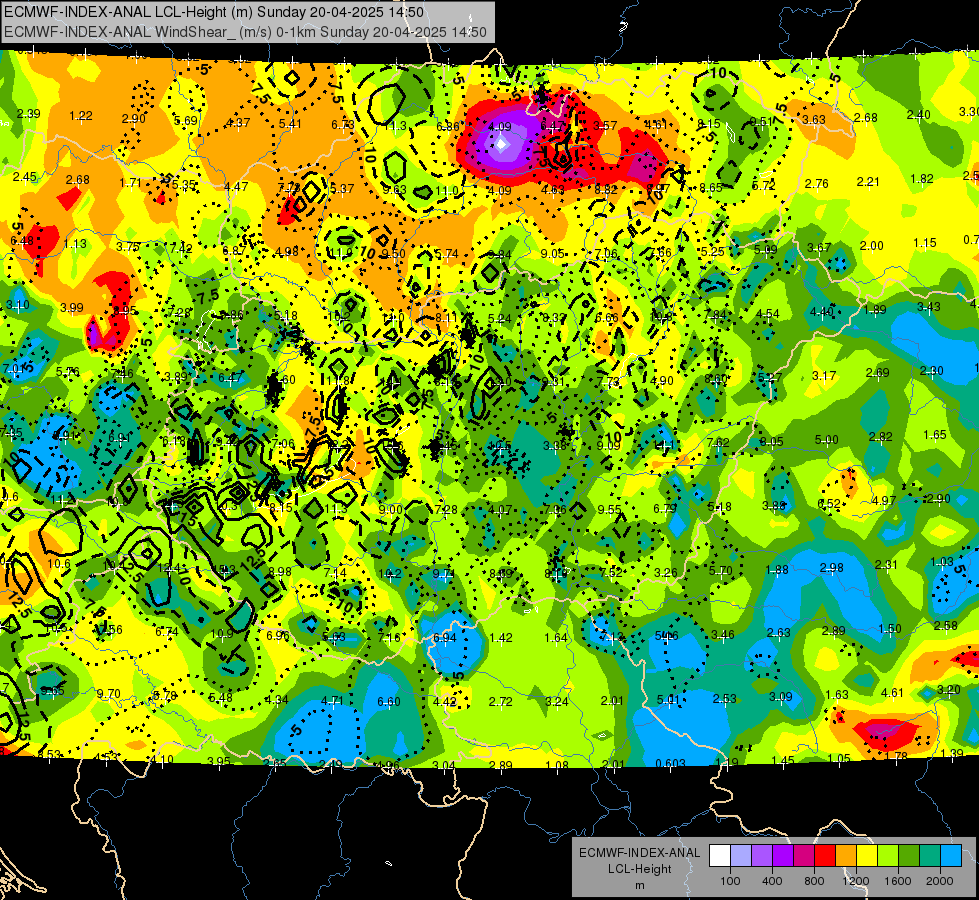Click the grid value '1.71'
979x900 pixels.
click(130, 183)
